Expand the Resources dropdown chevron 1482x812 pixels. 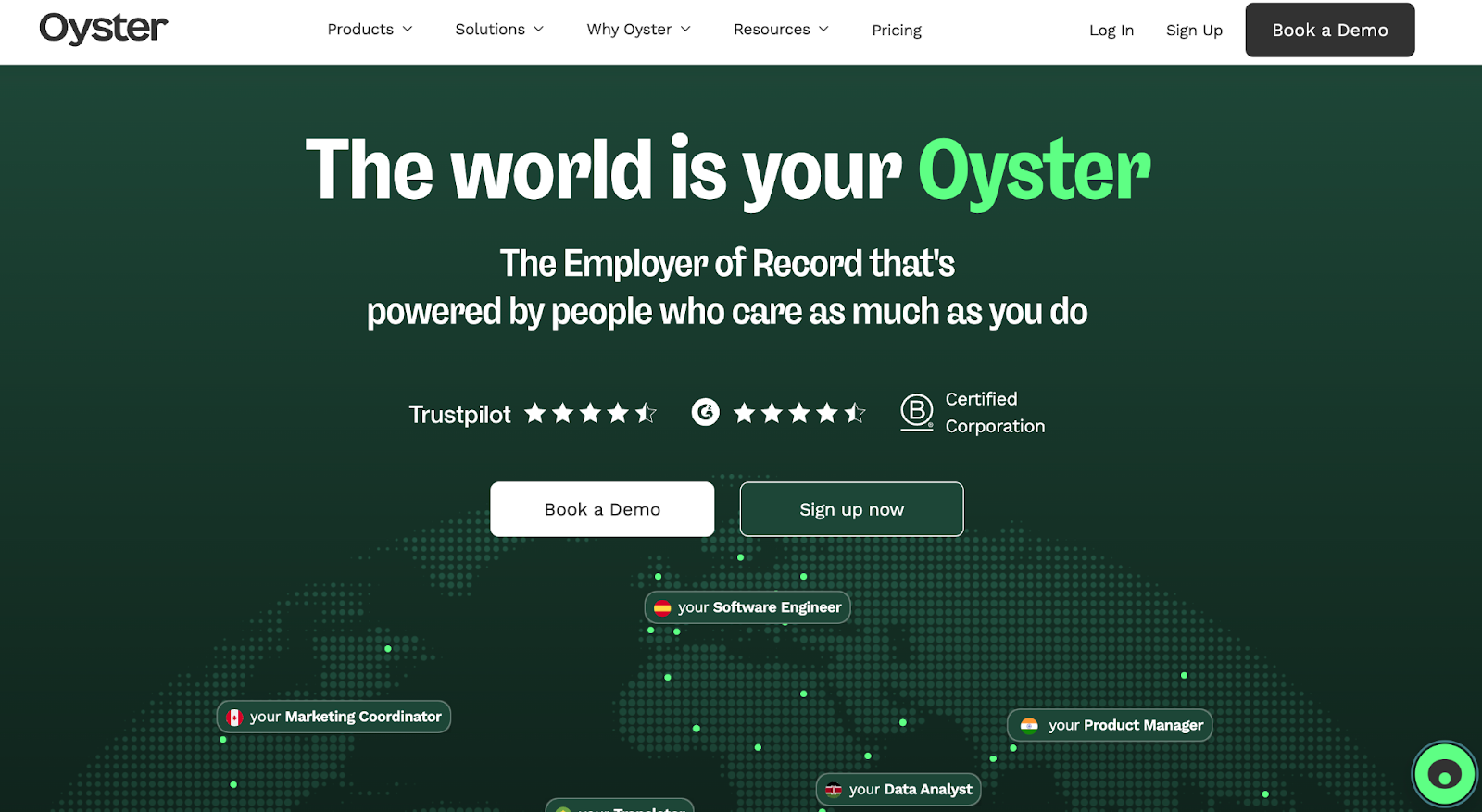[x=823, y=30]
